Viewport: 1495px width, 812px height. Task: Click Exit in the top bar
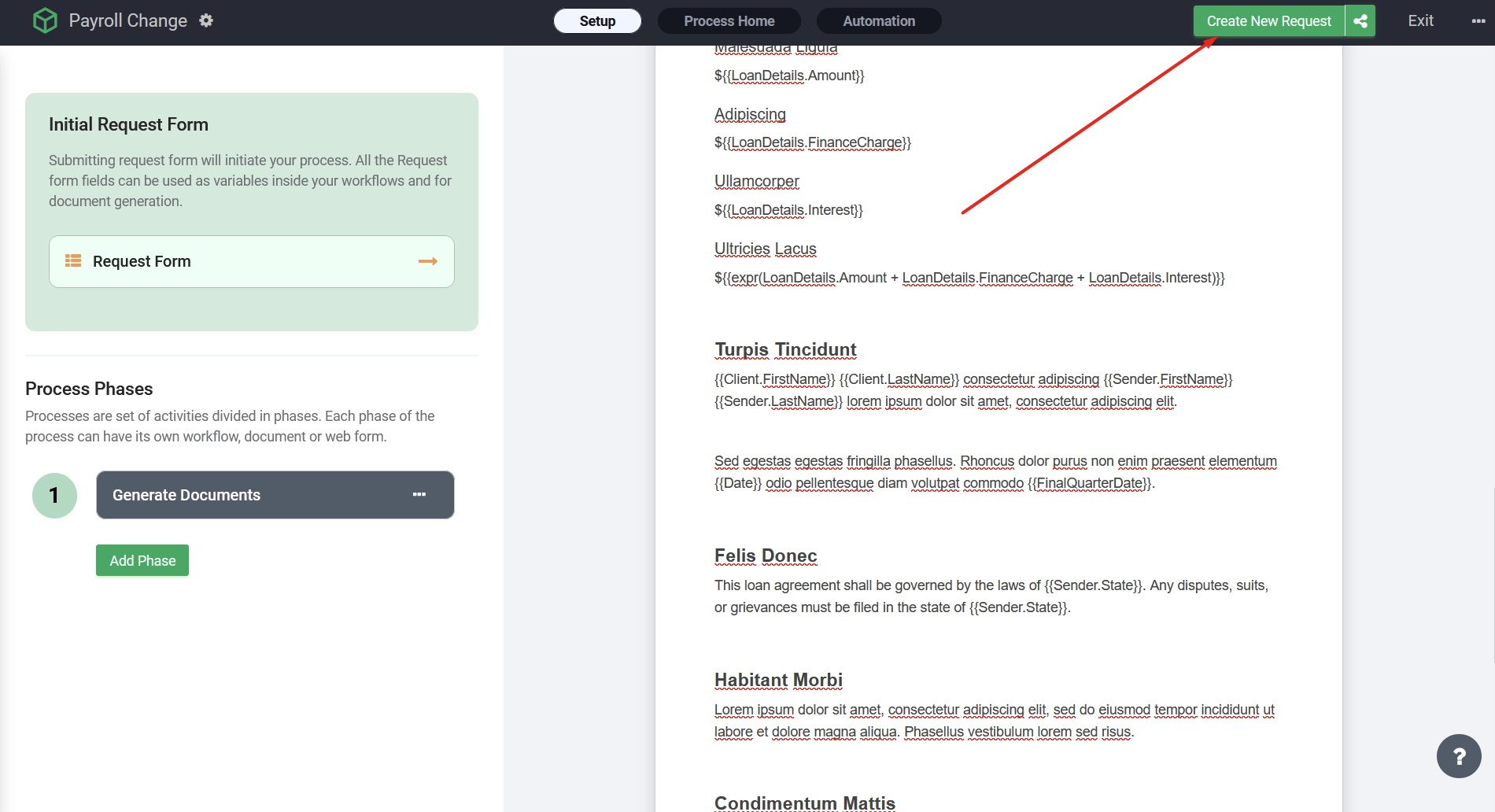[1420, 21]
